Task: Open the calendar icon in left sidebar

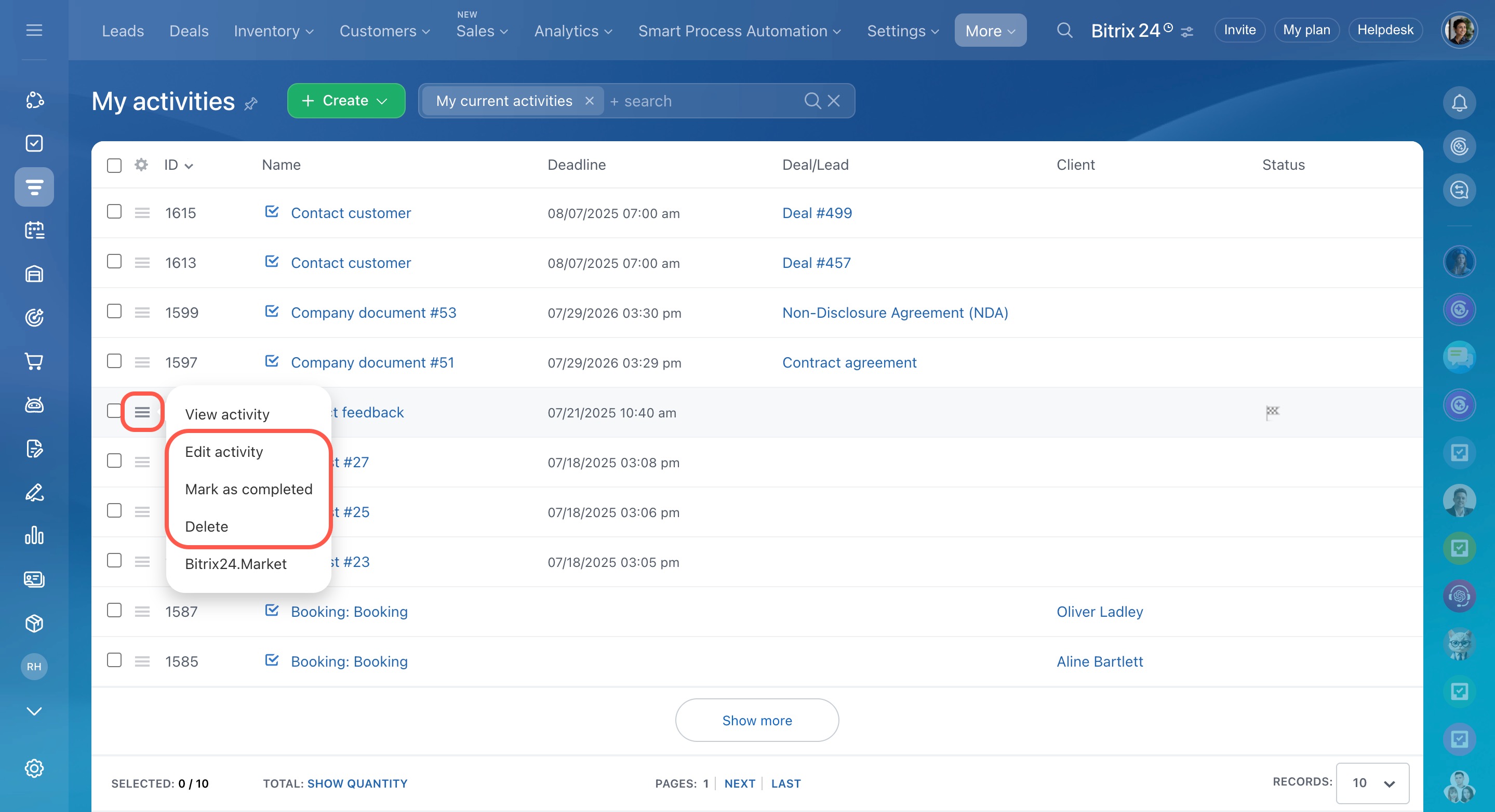Action: point(34,231)
